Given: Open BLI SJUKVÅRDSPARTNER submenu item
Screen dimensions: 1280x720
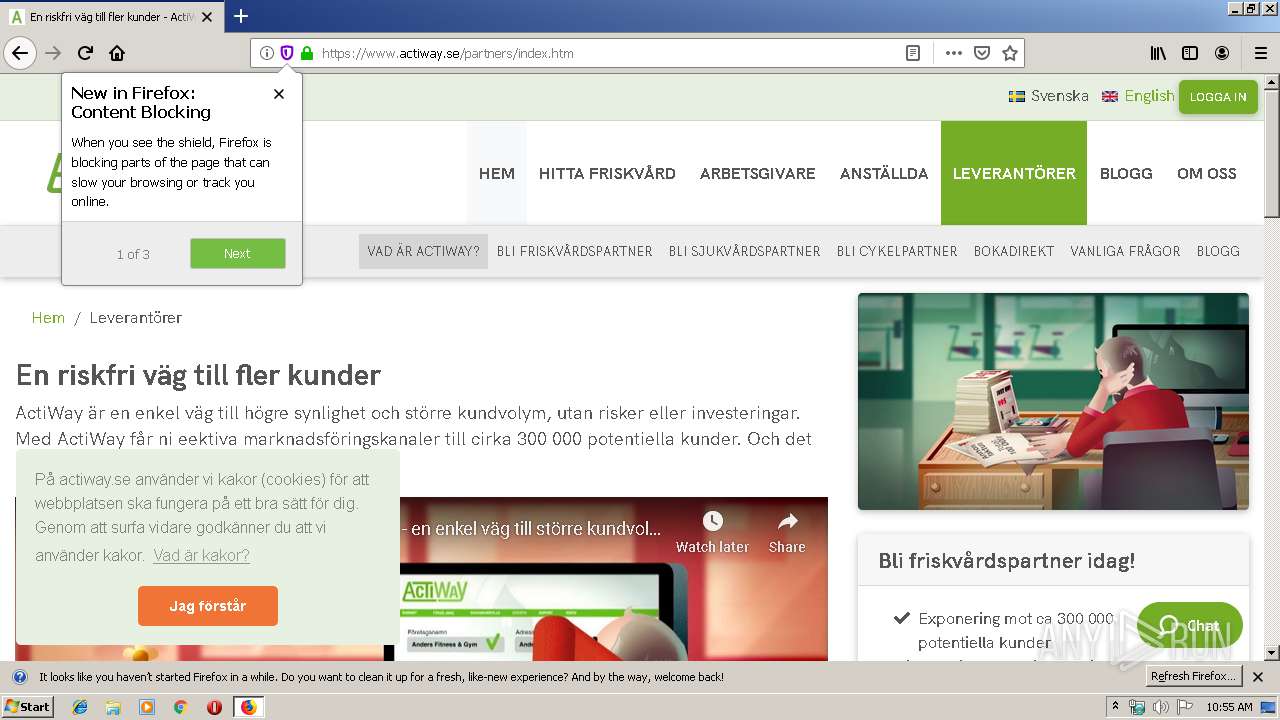Looking at the screenshot, I should click(745, 251).
